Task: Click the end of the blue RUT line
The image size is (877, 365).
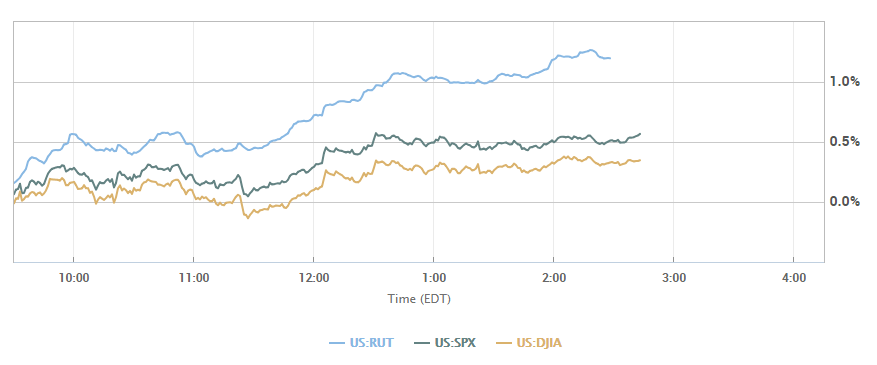Action: (x=610, y=58)
